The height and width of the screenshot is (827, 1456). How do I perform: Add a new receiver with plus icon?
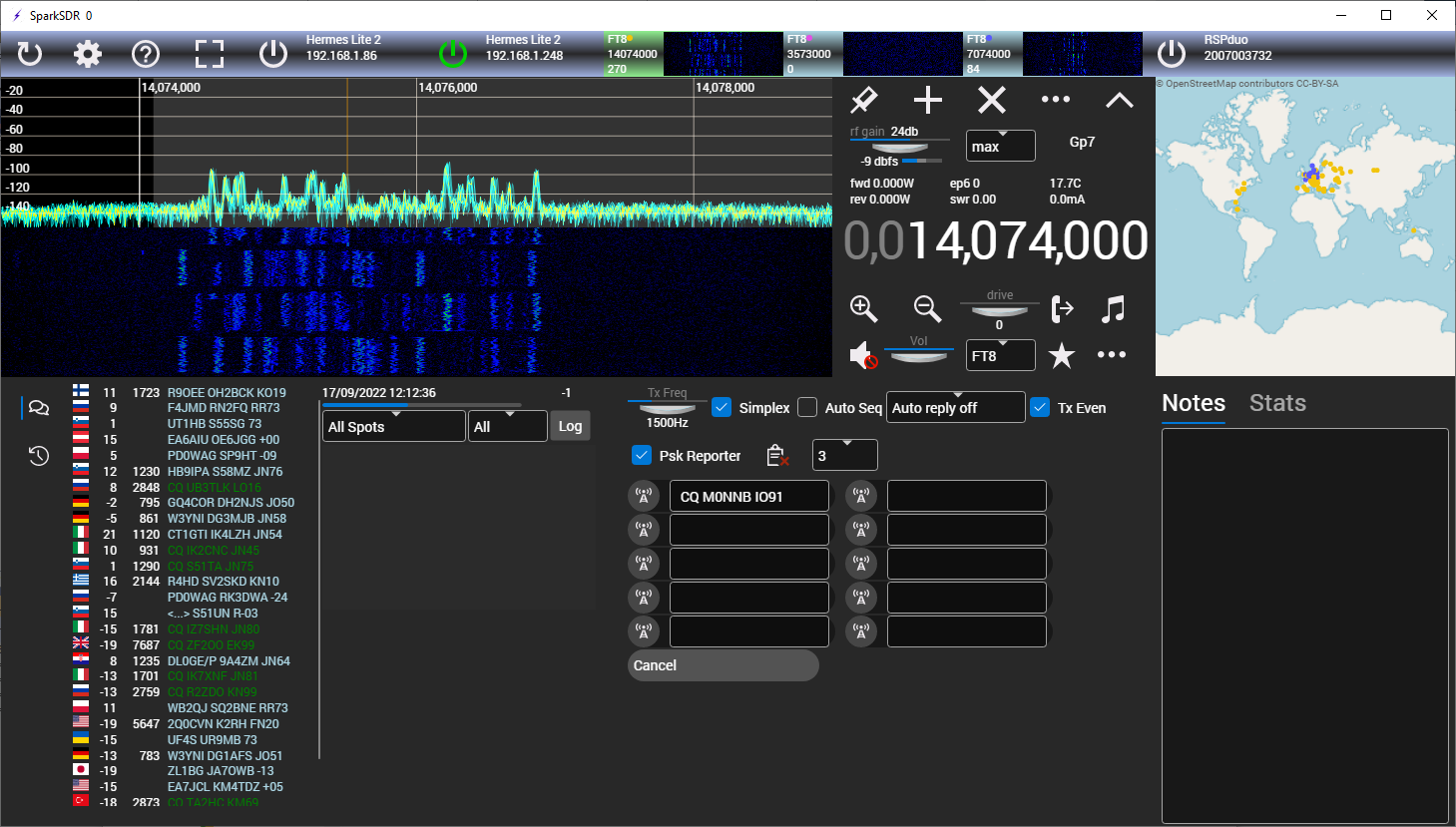pyautogui.click(x=928, y=100)
